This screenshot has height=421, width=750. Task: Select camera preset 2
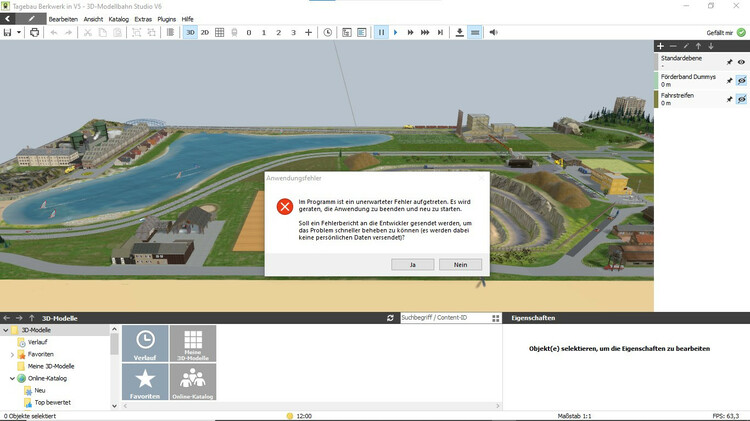click(278, 33)
